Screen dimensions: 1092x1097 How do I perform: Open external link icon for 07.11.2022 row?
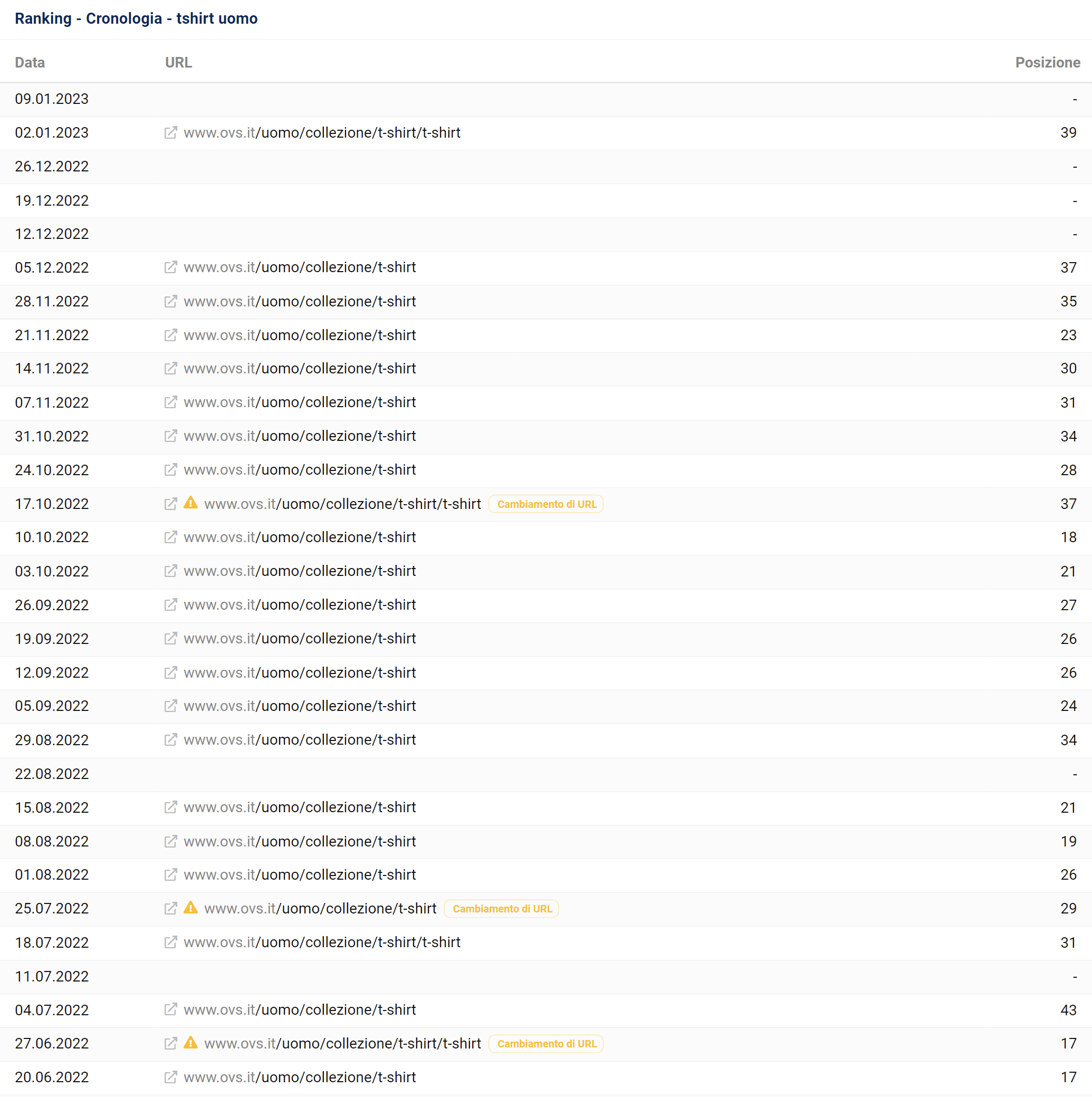click(x=170, y=402)
